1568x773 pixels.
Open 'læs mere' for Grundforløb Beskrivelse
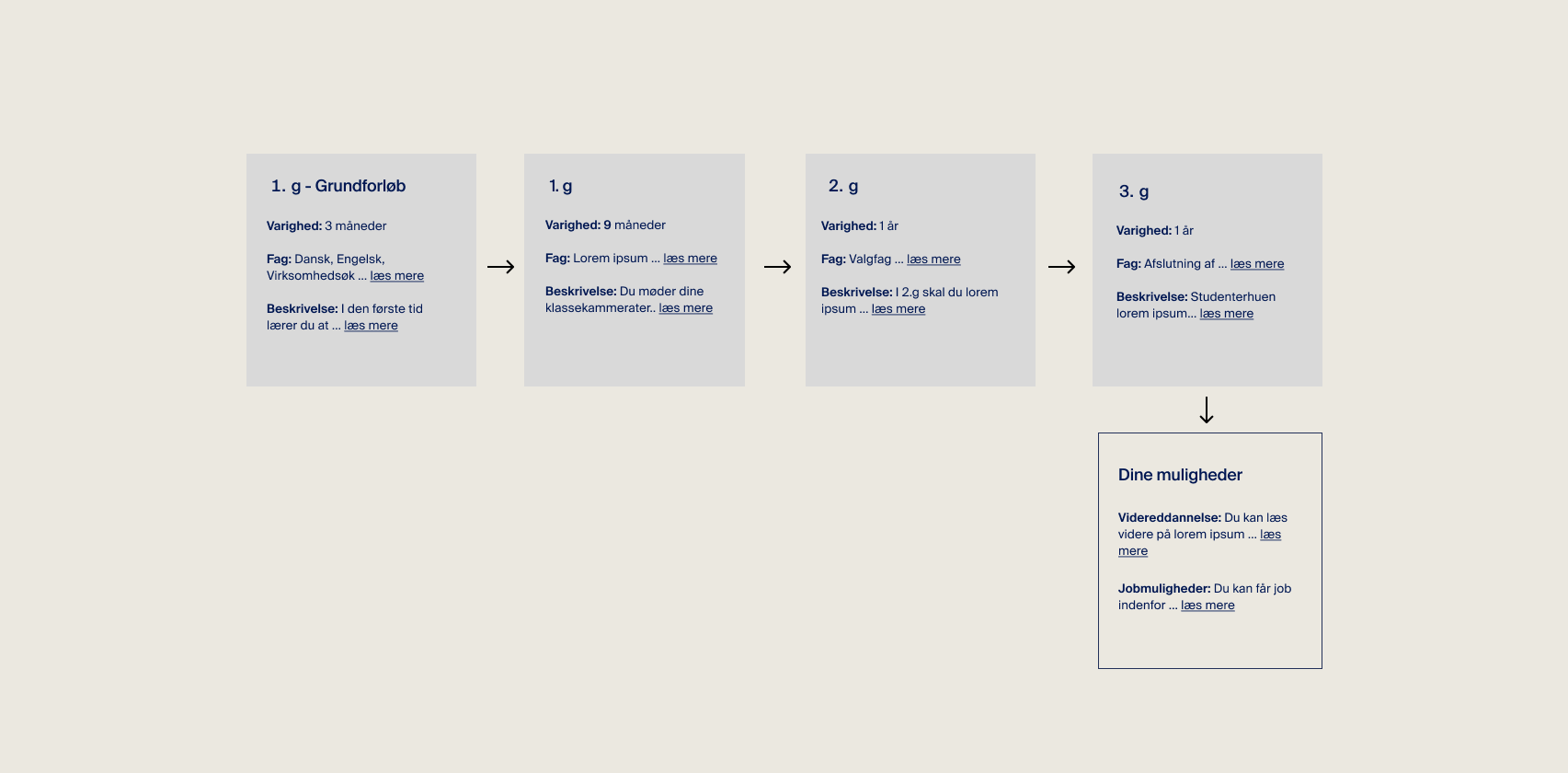coord(371,326)
